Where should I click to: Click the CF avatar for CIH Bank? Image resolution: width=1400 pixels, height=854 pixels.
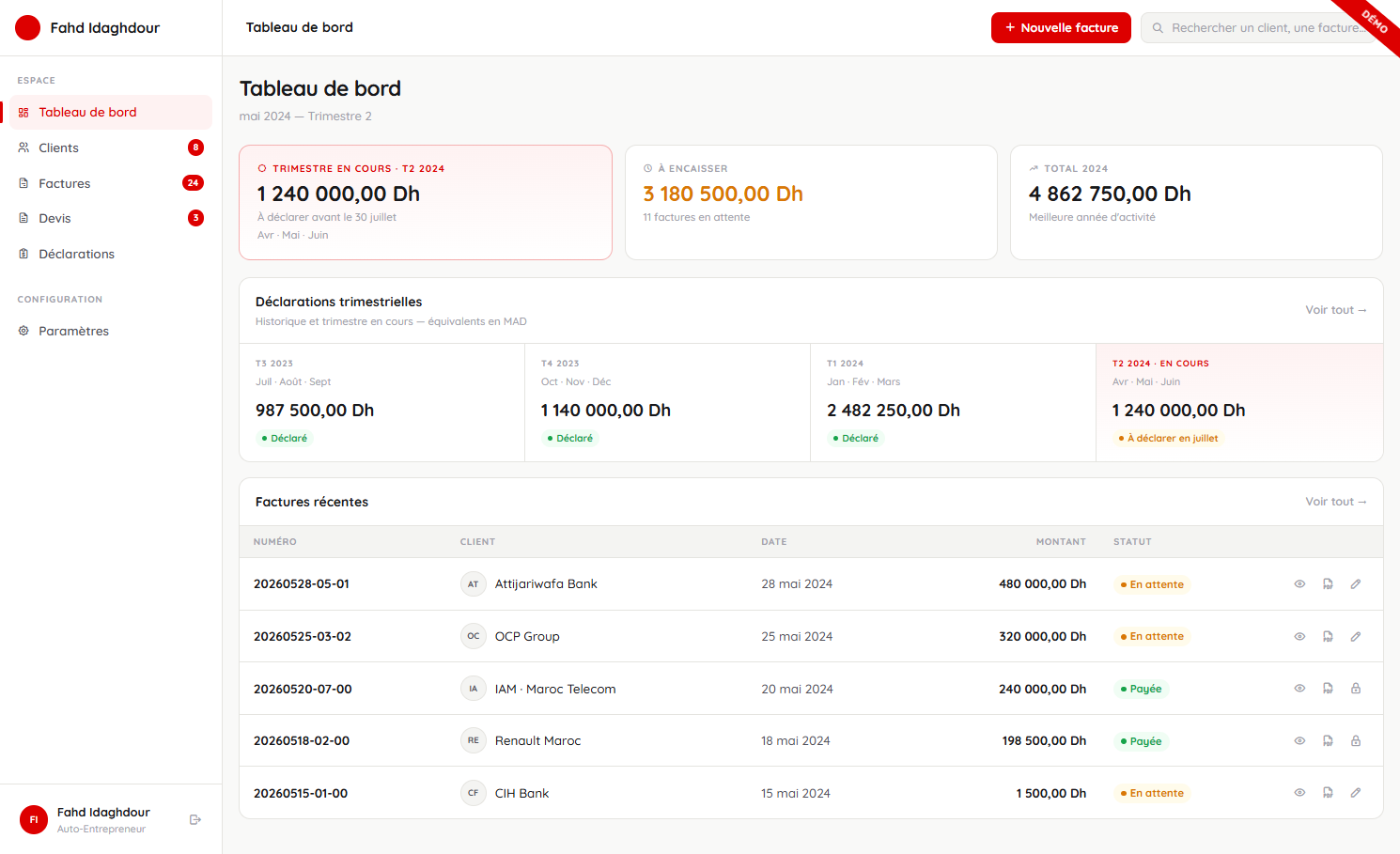pyautogui.click(x=474, y=793)
